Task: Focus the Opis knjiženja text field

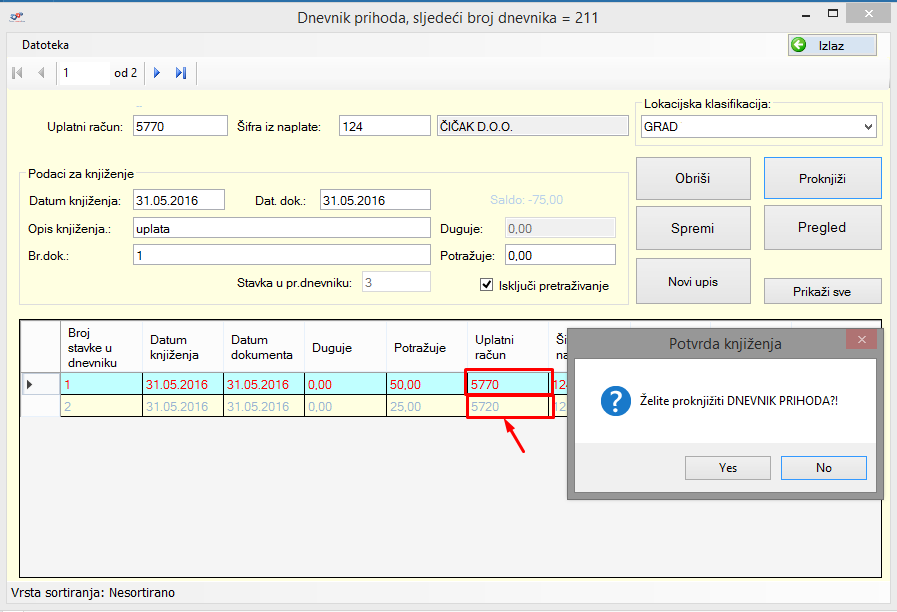Action: coord(281,228)
